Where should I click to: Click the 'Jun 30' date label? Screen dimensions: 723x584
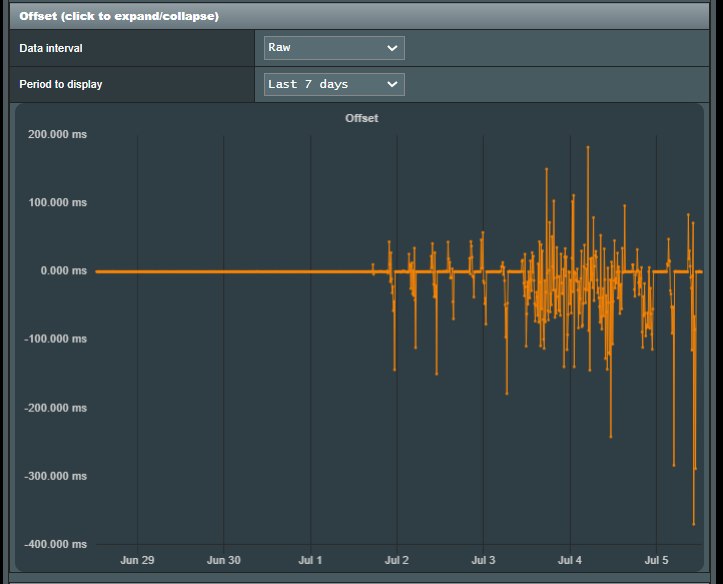coord(224,560)
